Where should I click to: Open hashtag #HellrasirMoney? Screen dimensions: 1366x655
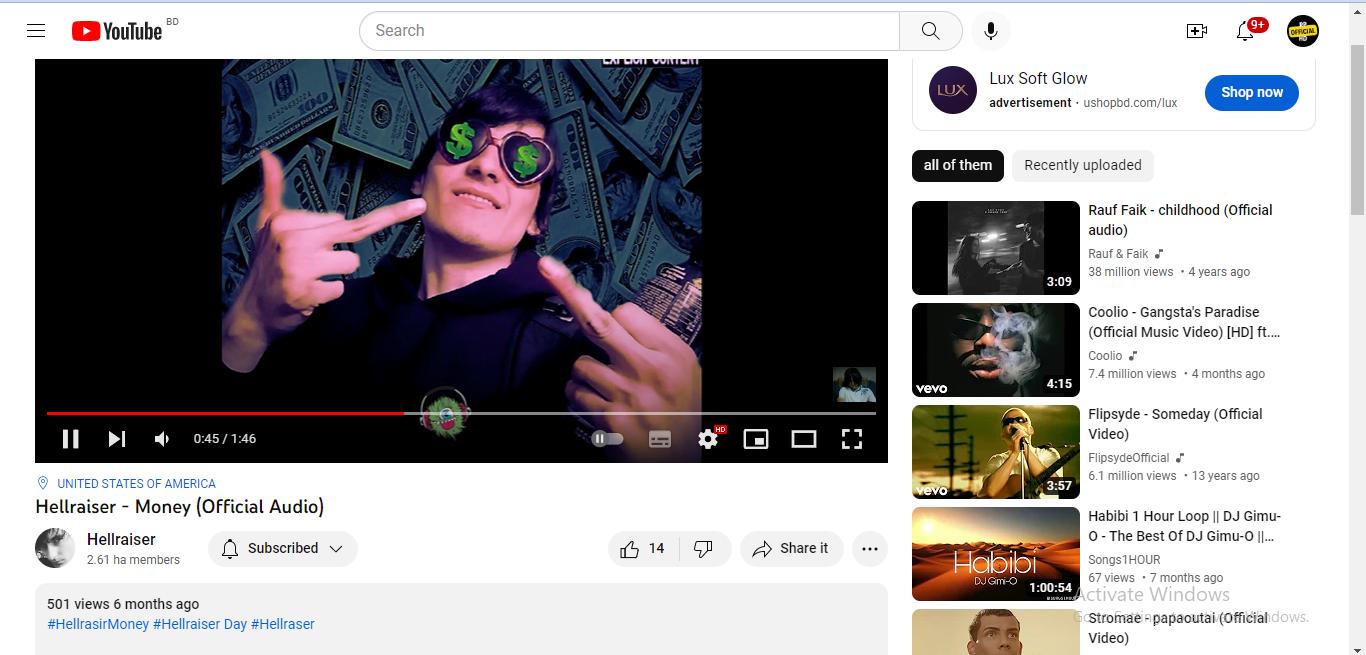pyautogui.click(x=98, y=624)
